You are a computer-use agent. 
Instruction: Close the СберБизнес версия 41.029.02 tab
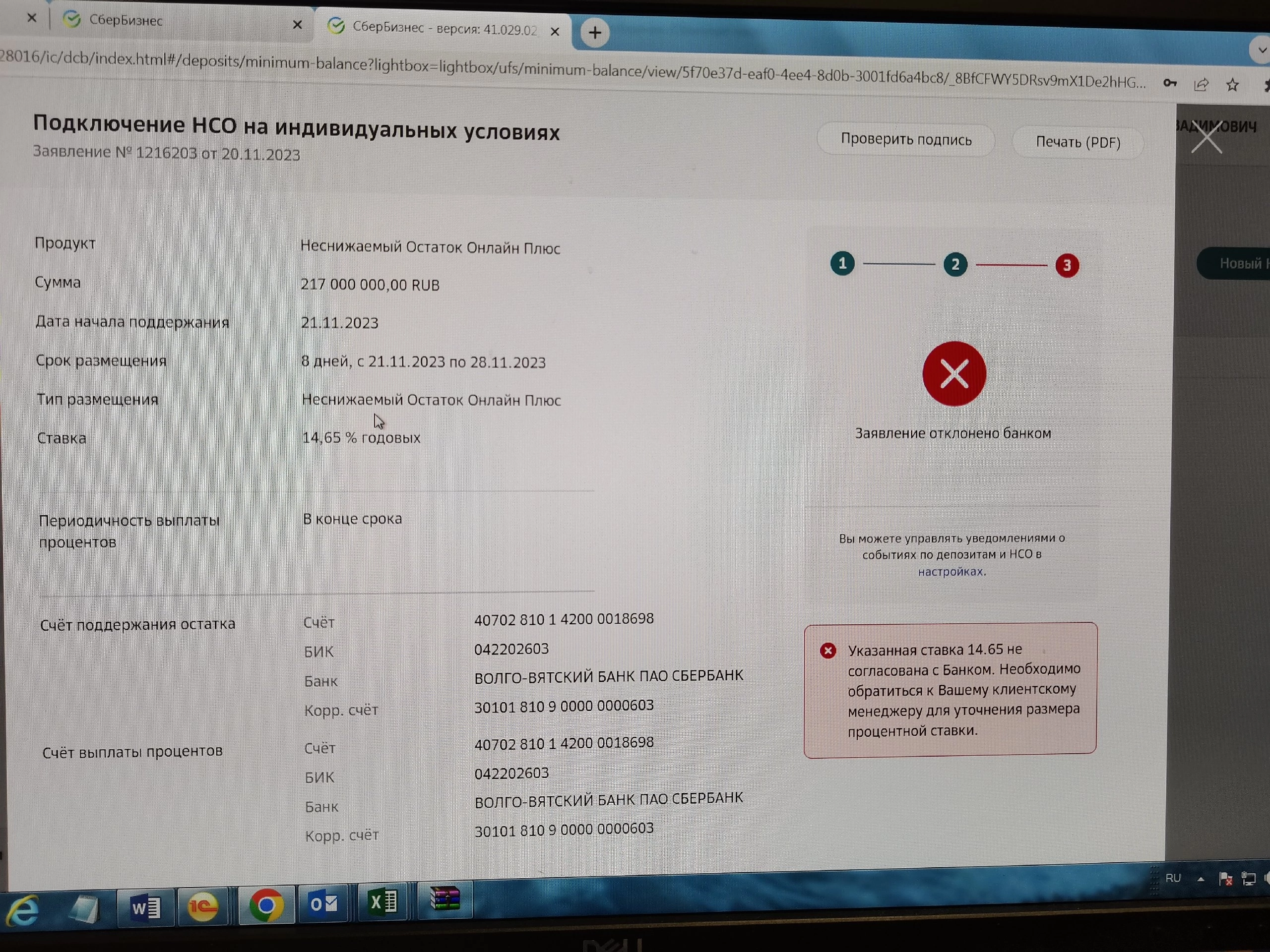pos(555,32)
